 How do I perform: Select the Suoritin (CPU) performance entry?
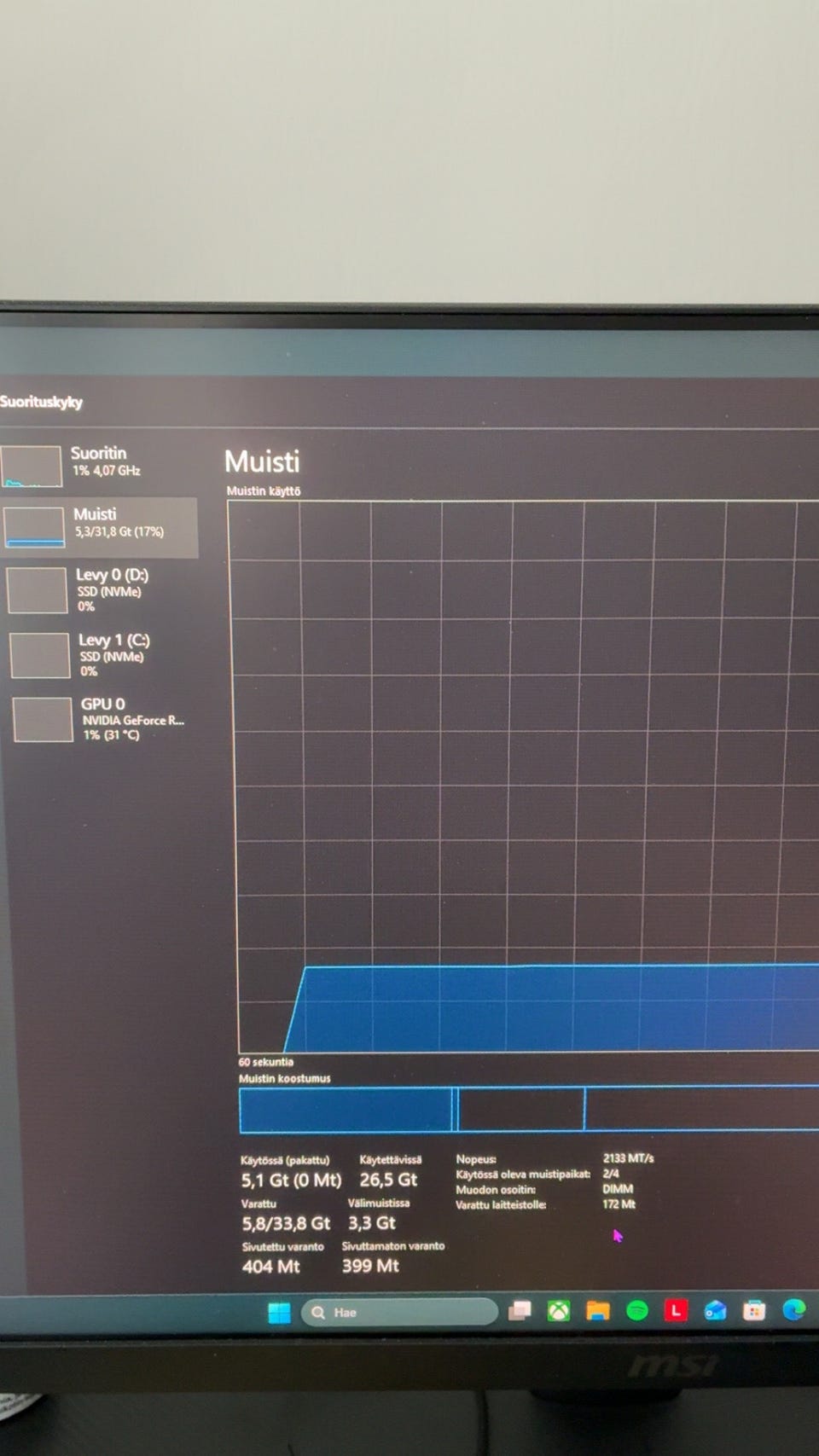coord(98,465)
